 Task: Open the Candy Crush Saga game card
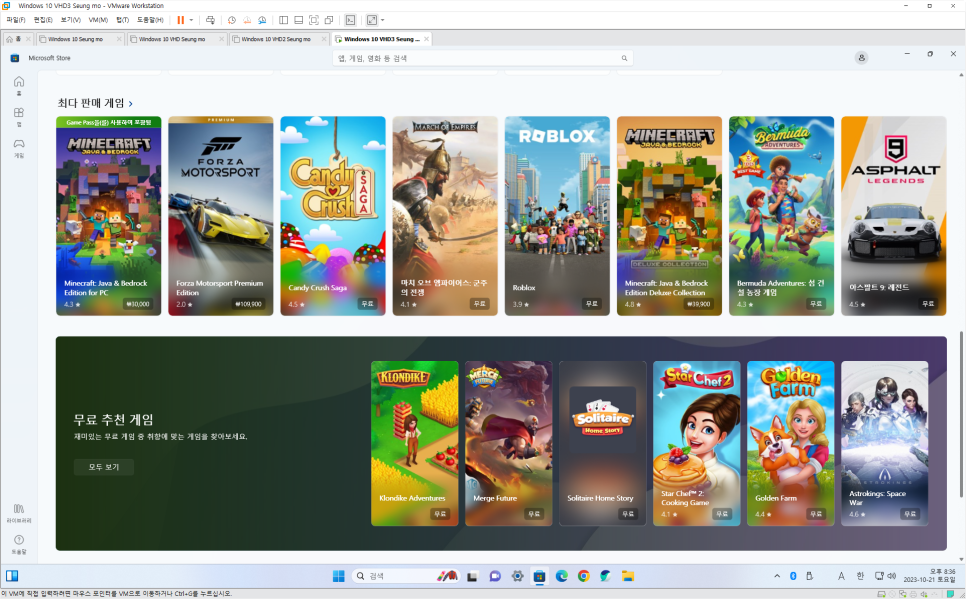[x=333, y=216]
